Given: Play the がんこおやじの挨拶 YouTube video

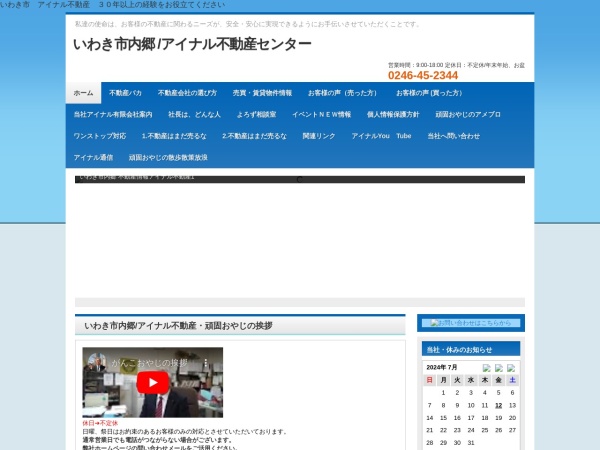Looking at the screenshot, I should tap(153, 382).
